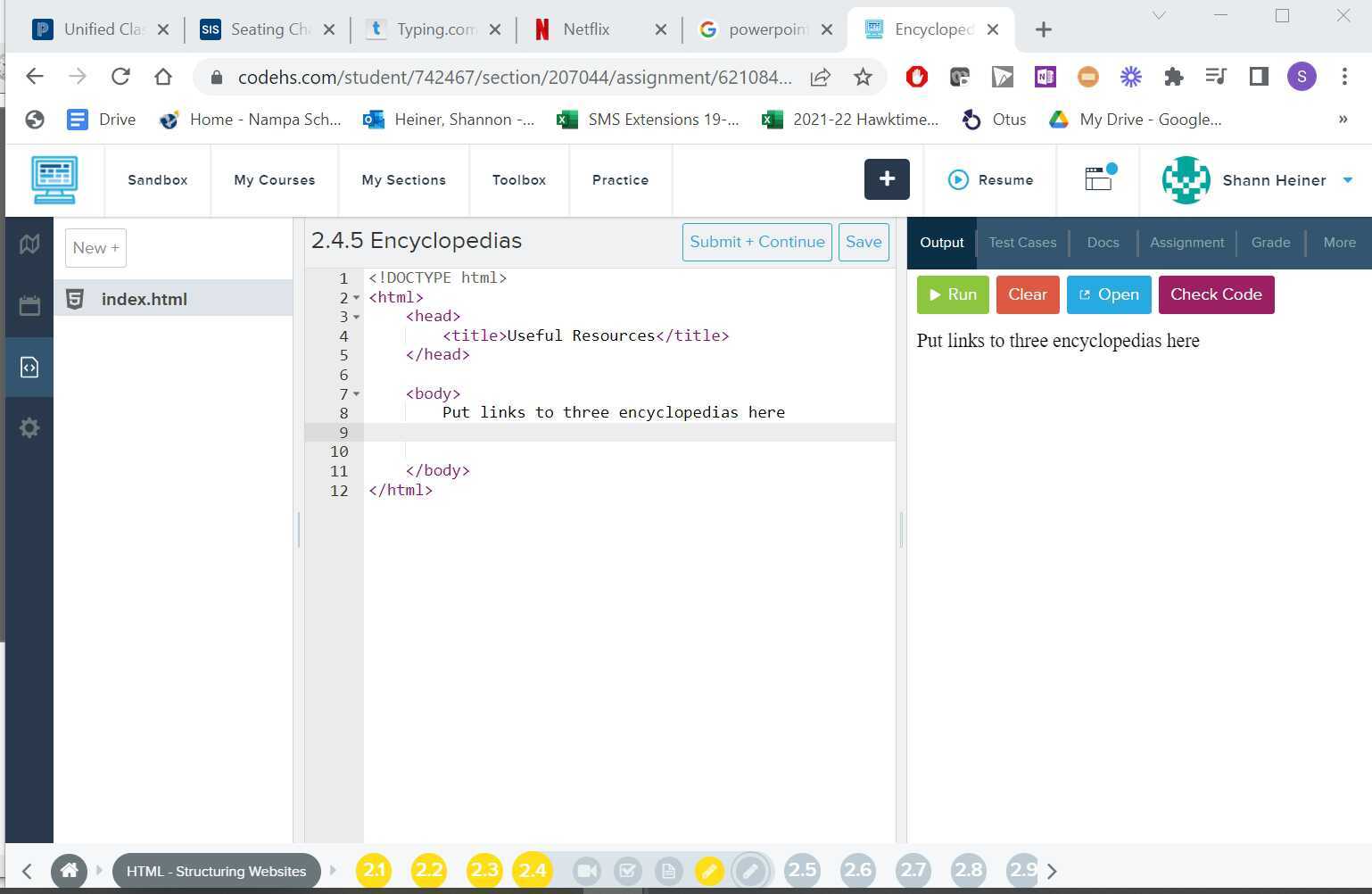Open the schedule icon with blue notification dot
The image size is (1372, 894).
tap(1096, 179)
